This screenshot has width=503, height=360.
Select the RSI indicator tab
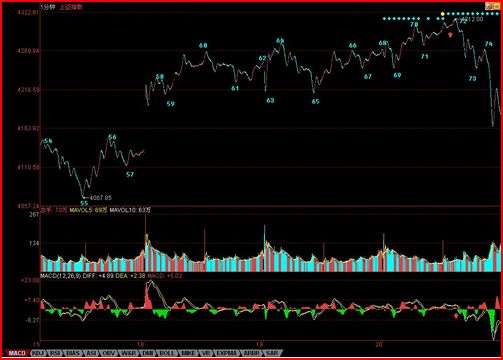[55, 353]
